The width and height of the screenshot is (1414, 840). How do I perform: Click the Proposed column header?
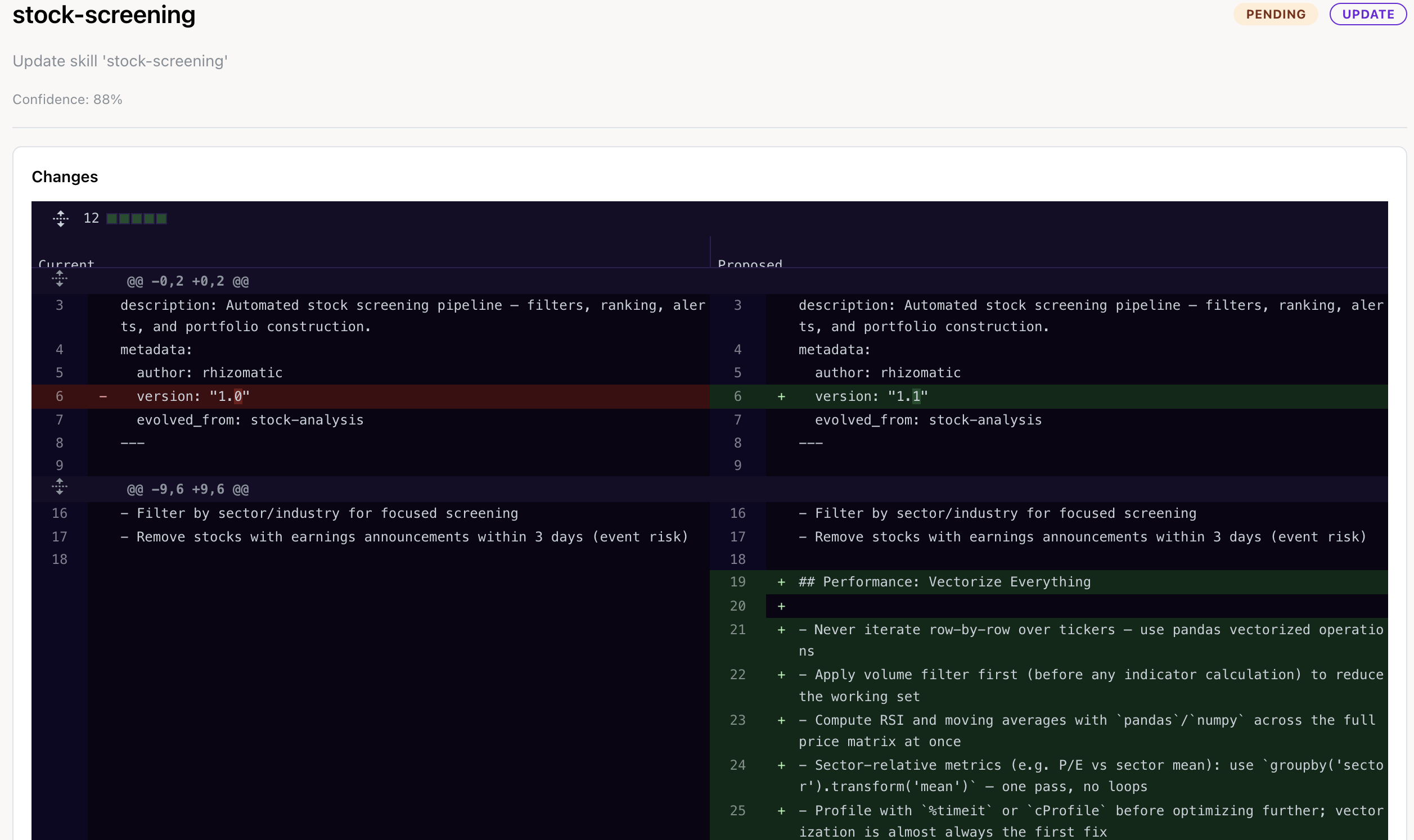tap(750, 263)
